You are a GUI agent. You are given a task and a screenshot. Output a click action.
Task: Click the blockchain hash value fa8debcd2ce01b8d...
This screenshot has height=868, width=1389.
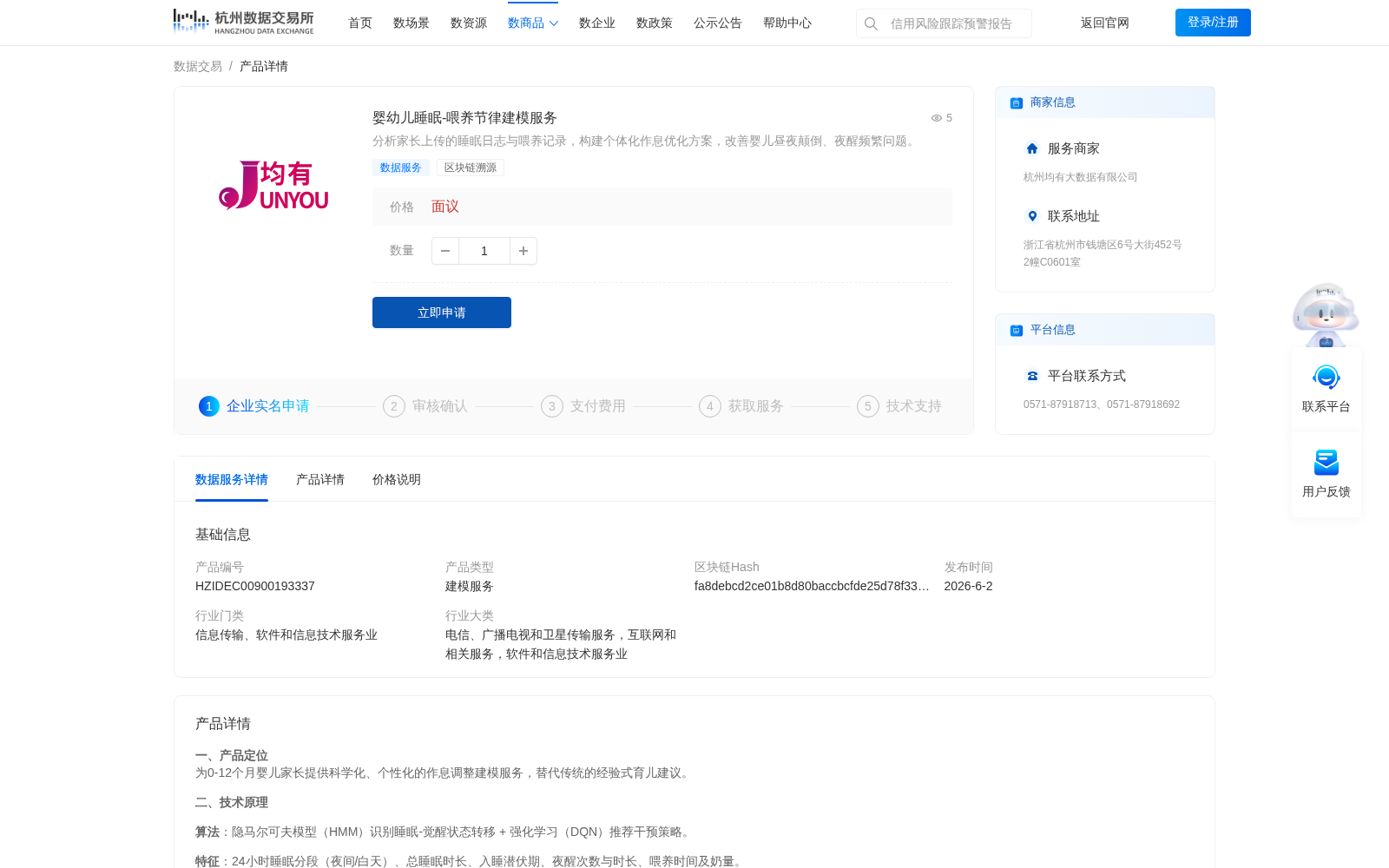click(812, 586)
